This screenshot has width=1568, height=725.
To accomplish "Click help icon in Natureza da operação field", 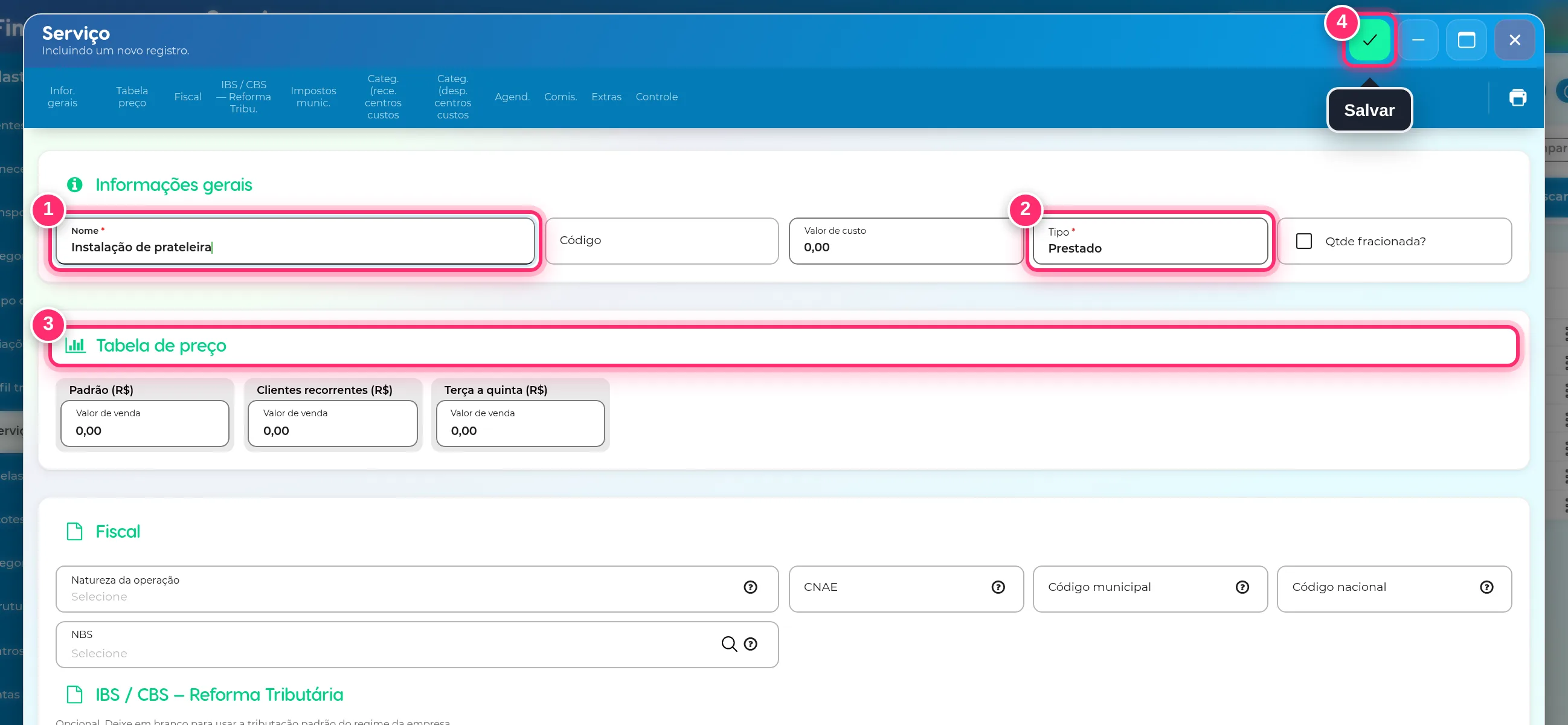I will click(751, 587).
